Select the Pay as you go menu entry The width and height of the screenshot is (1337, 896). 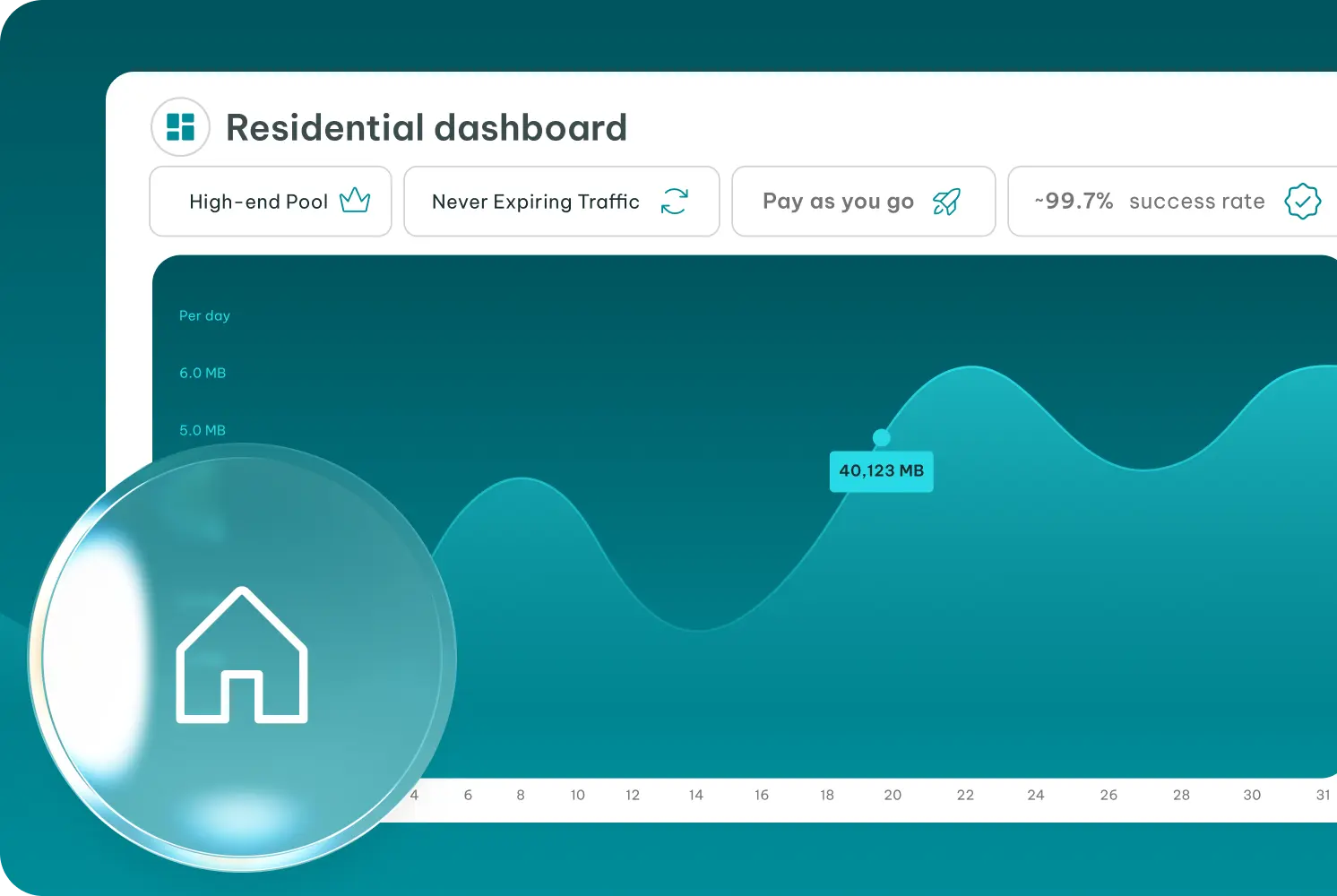[863, 201]
